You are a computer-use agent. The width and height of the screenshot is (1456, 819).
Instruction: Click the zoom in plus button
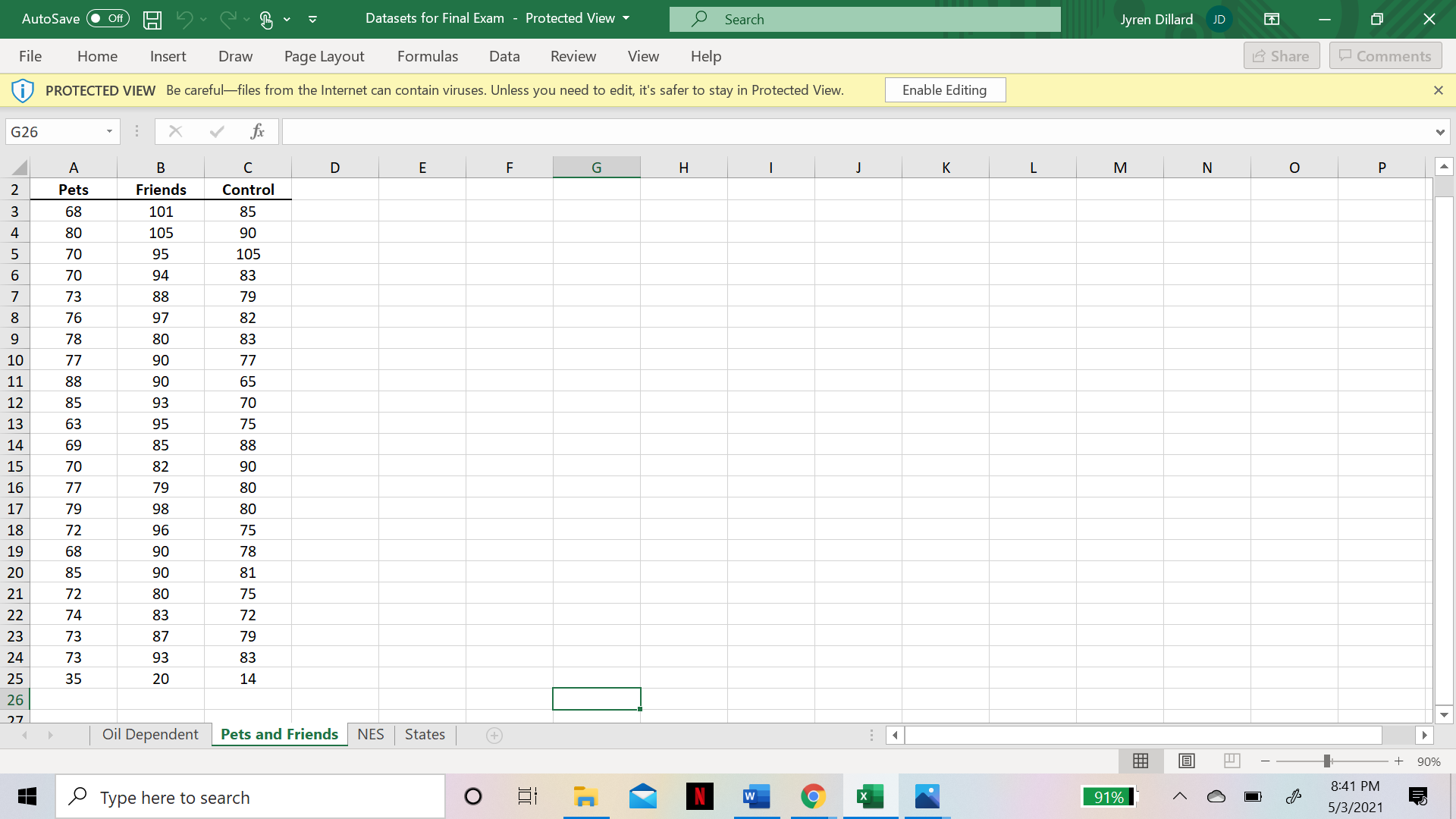point(1399,761)
